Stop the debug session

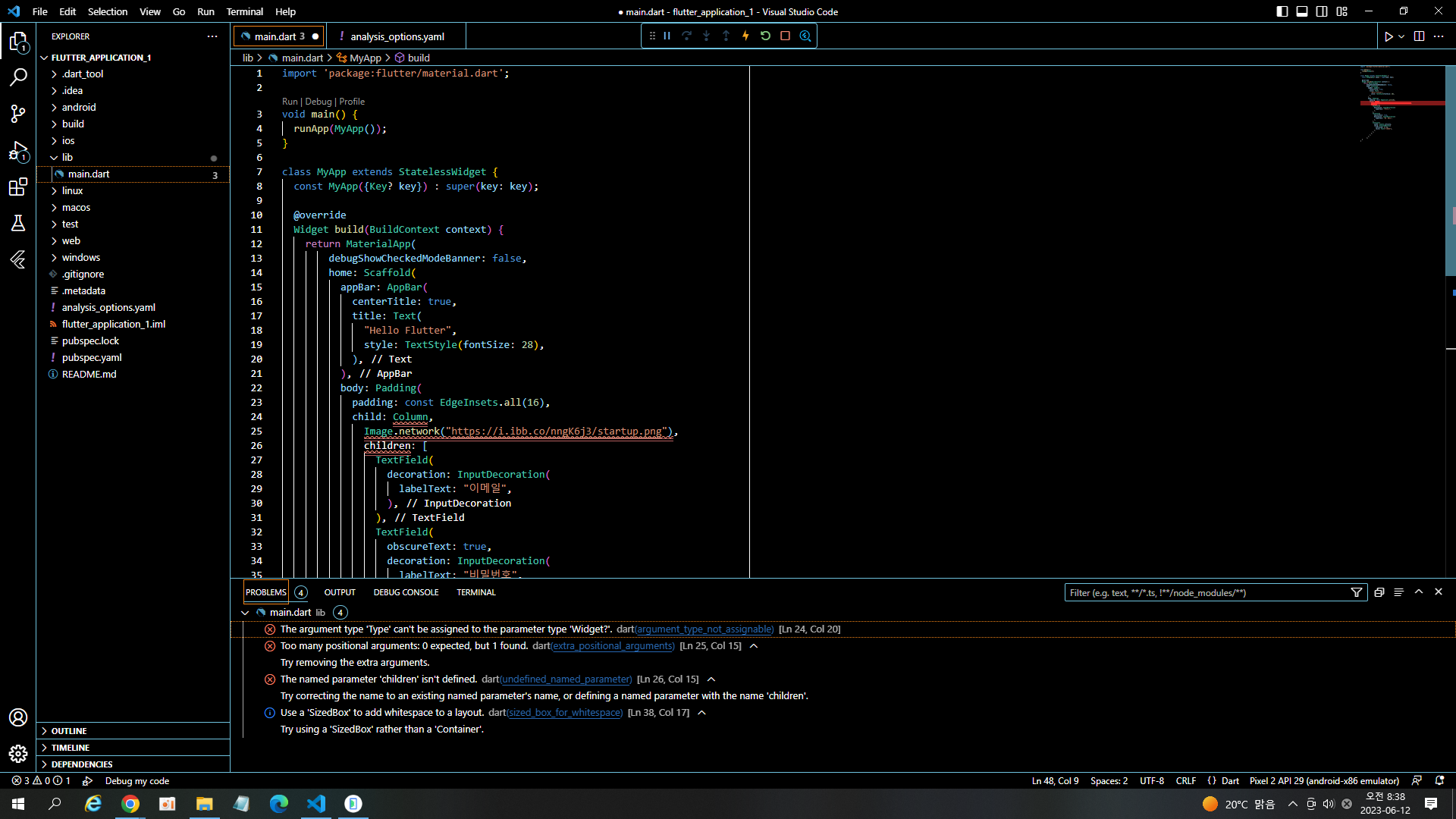[x=786, y=36]
